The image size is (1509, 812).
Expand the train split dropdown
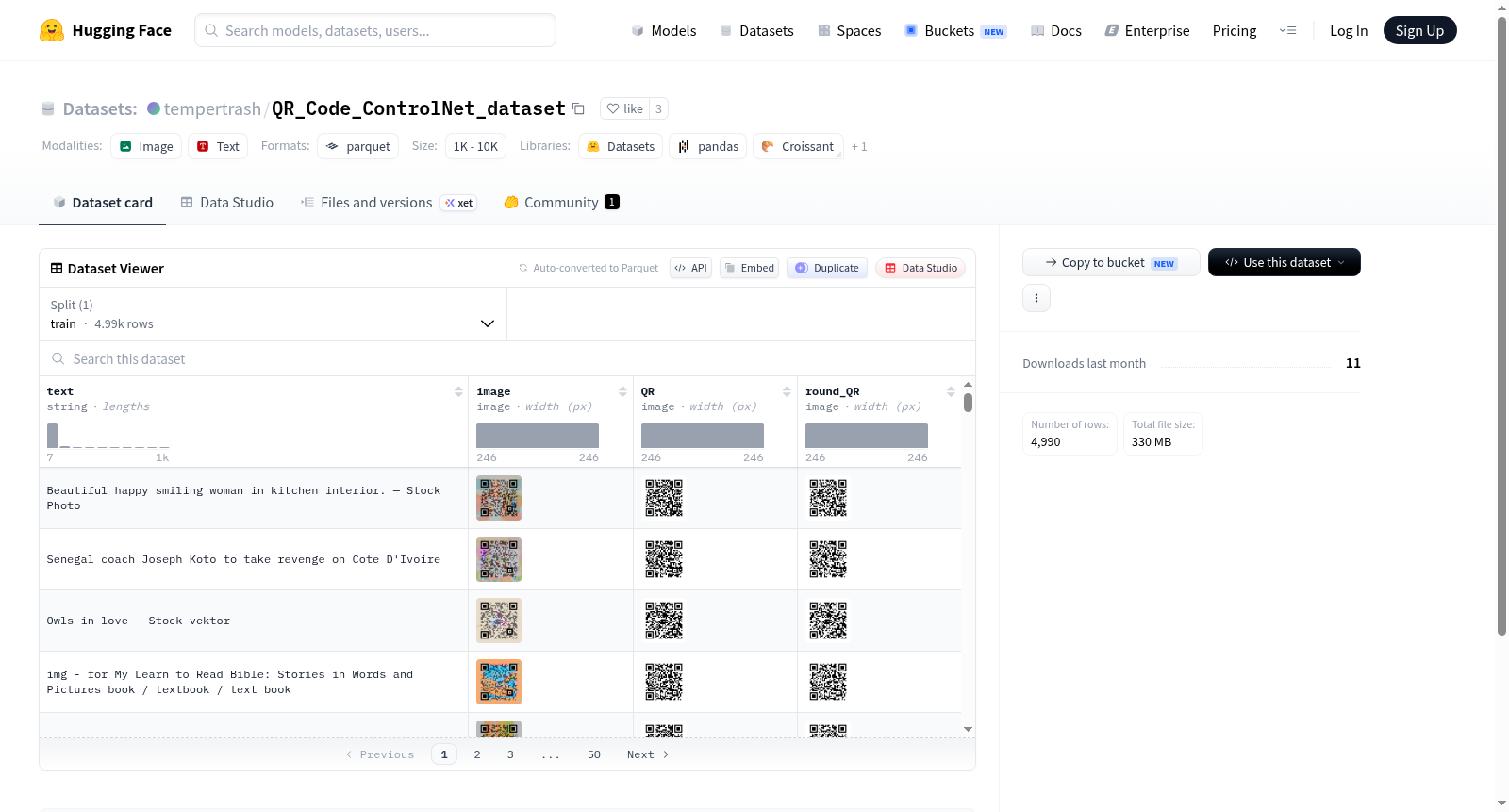click(x=273, y=314)
